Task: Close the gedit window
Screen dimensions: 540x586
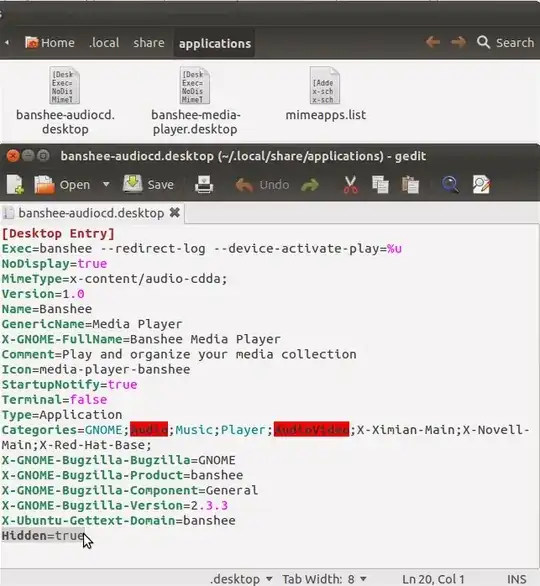Action: pos(13,155)
